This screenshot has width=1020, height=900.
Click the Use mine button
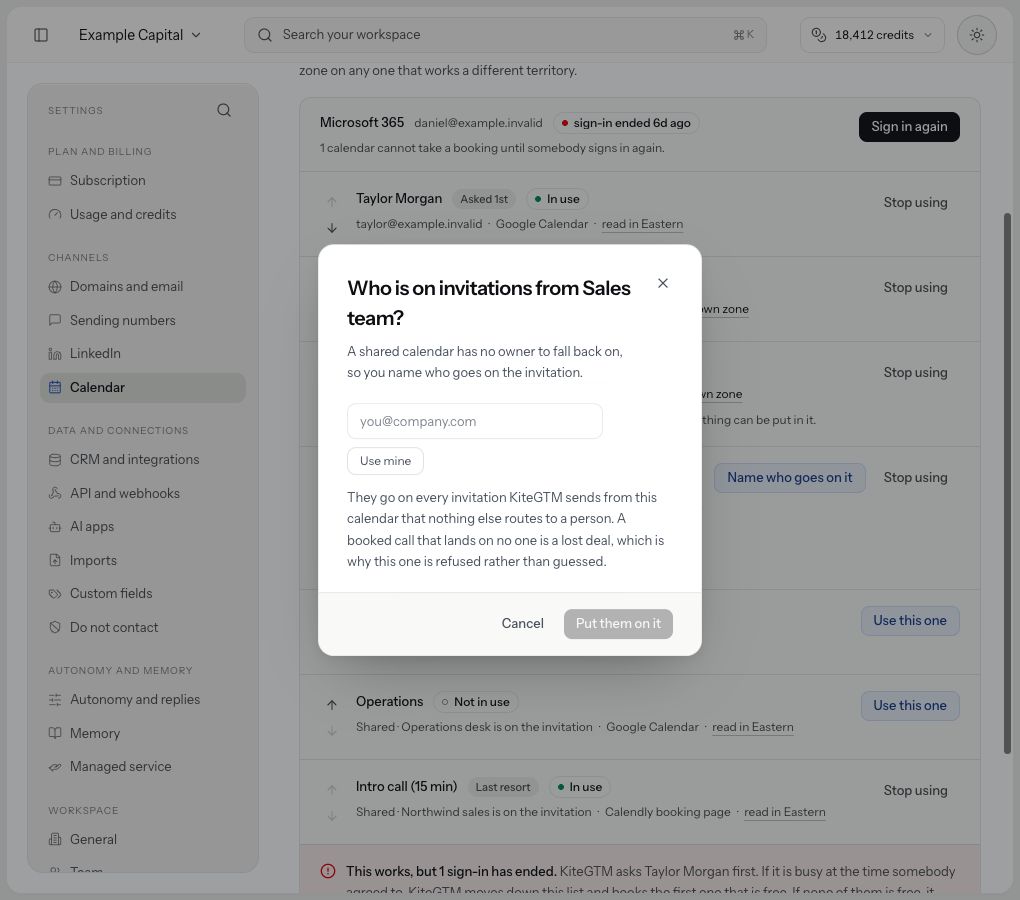pyautogui.click(x=385, y=461)
